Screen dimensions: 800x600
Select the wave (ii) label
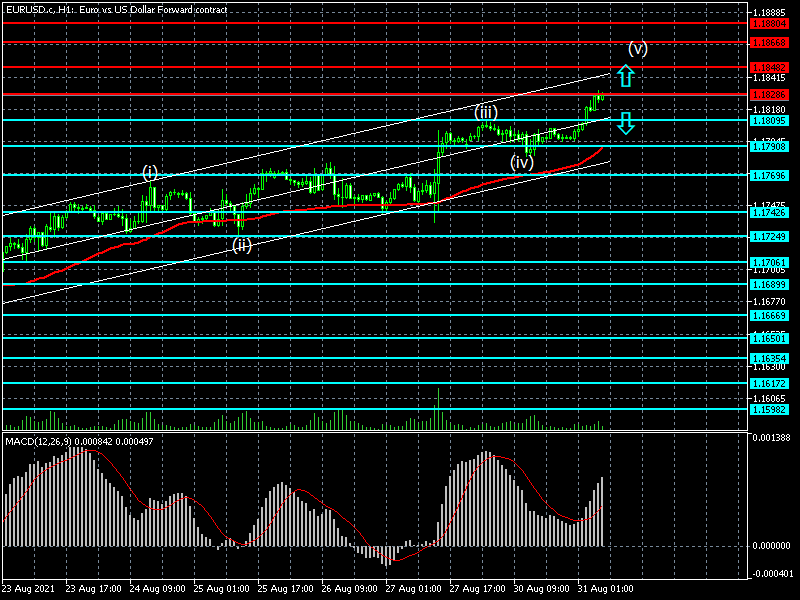click(241, 245)
